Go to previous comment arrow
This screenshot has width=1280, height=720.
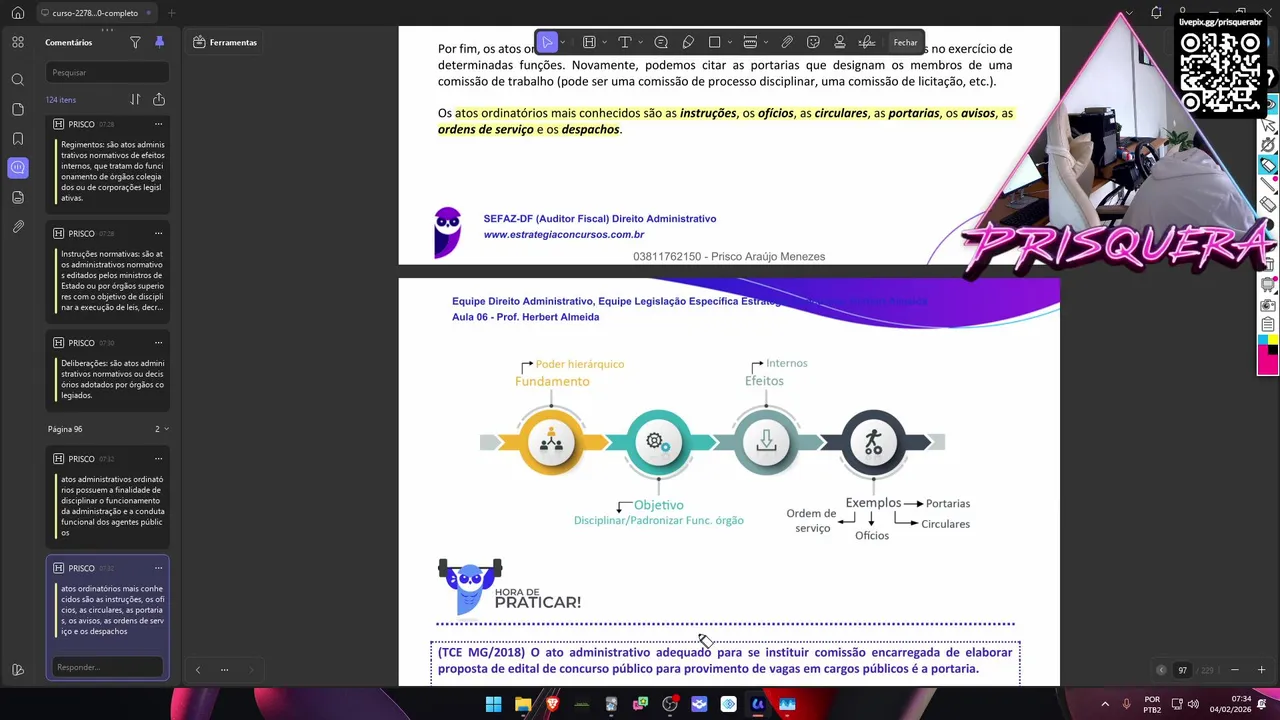[x=197, y=670]
